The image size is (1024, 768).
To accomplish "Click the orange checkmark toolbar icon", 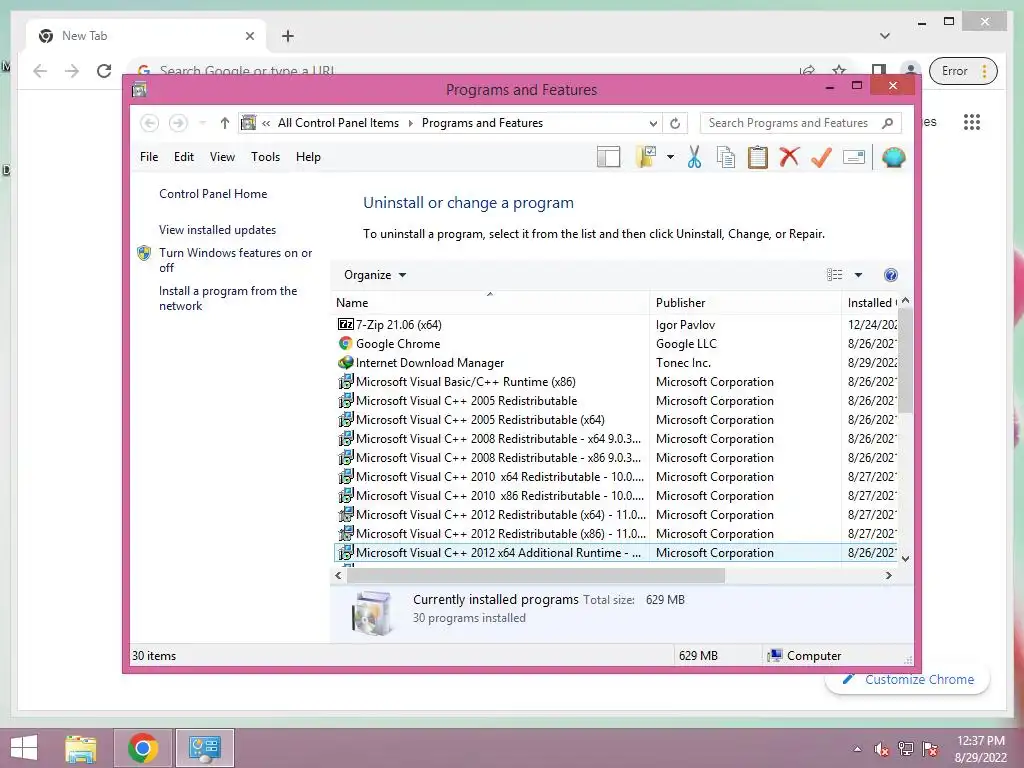I will point(822,157).
